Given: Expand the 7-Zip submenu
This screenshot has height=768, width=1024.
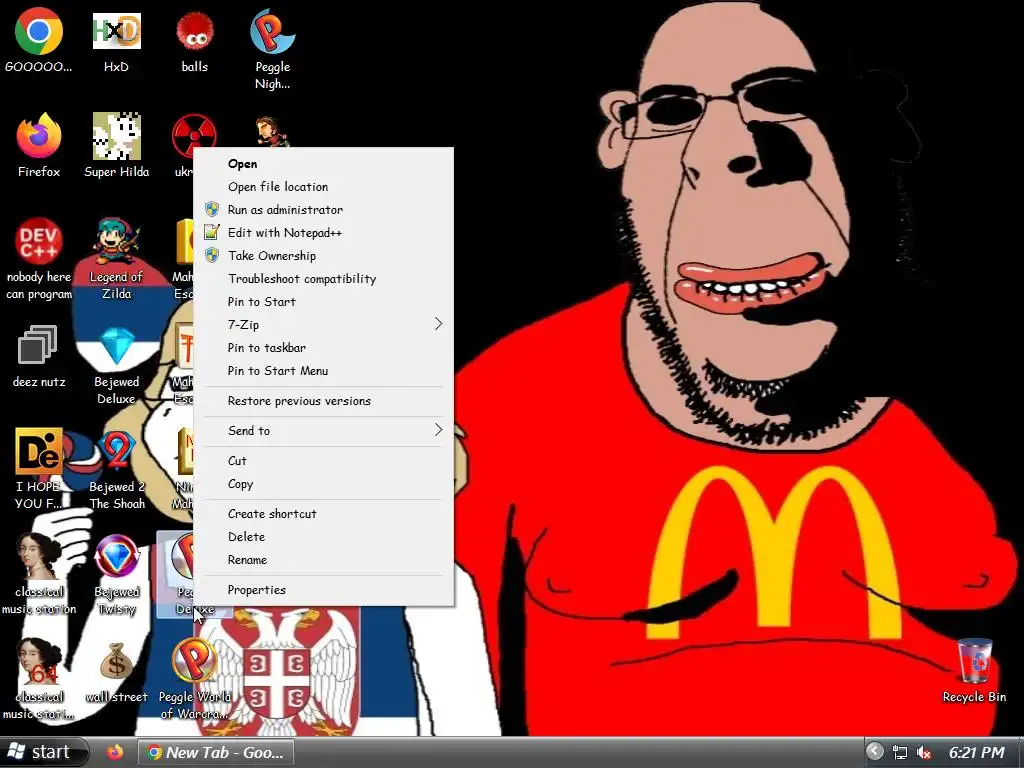Looking at the screenshot, I should (x=323, y=325).
